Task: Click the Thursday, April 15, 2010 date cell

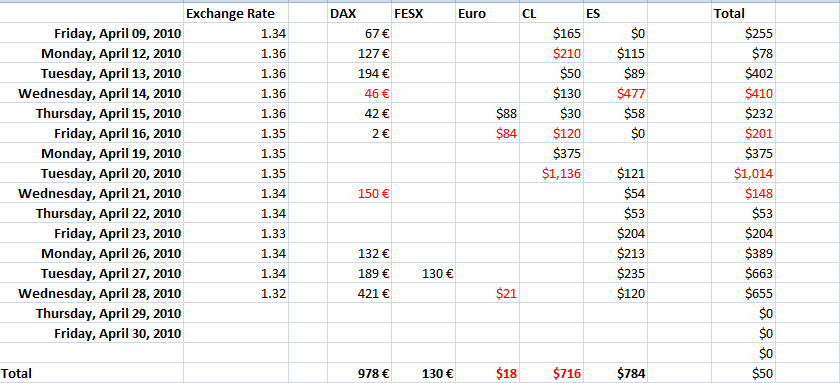Action: [x=92, y=114]
